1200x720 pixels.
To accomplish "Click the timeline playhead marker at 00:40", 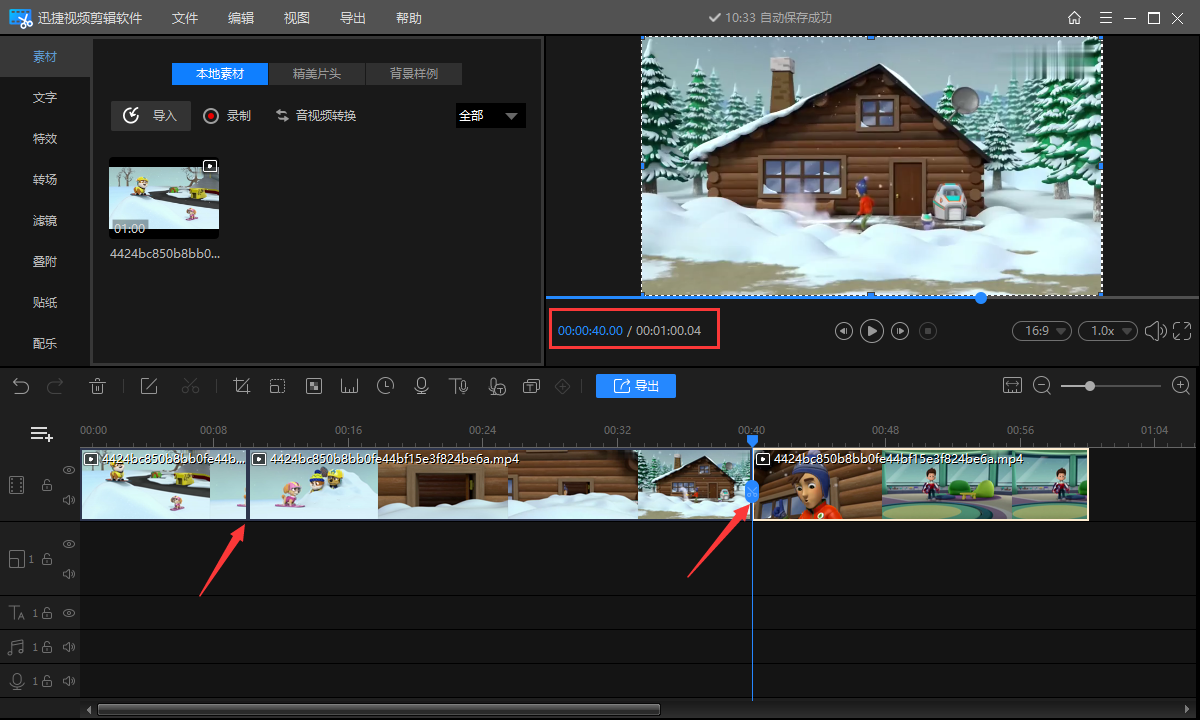I will pos(752,439).
